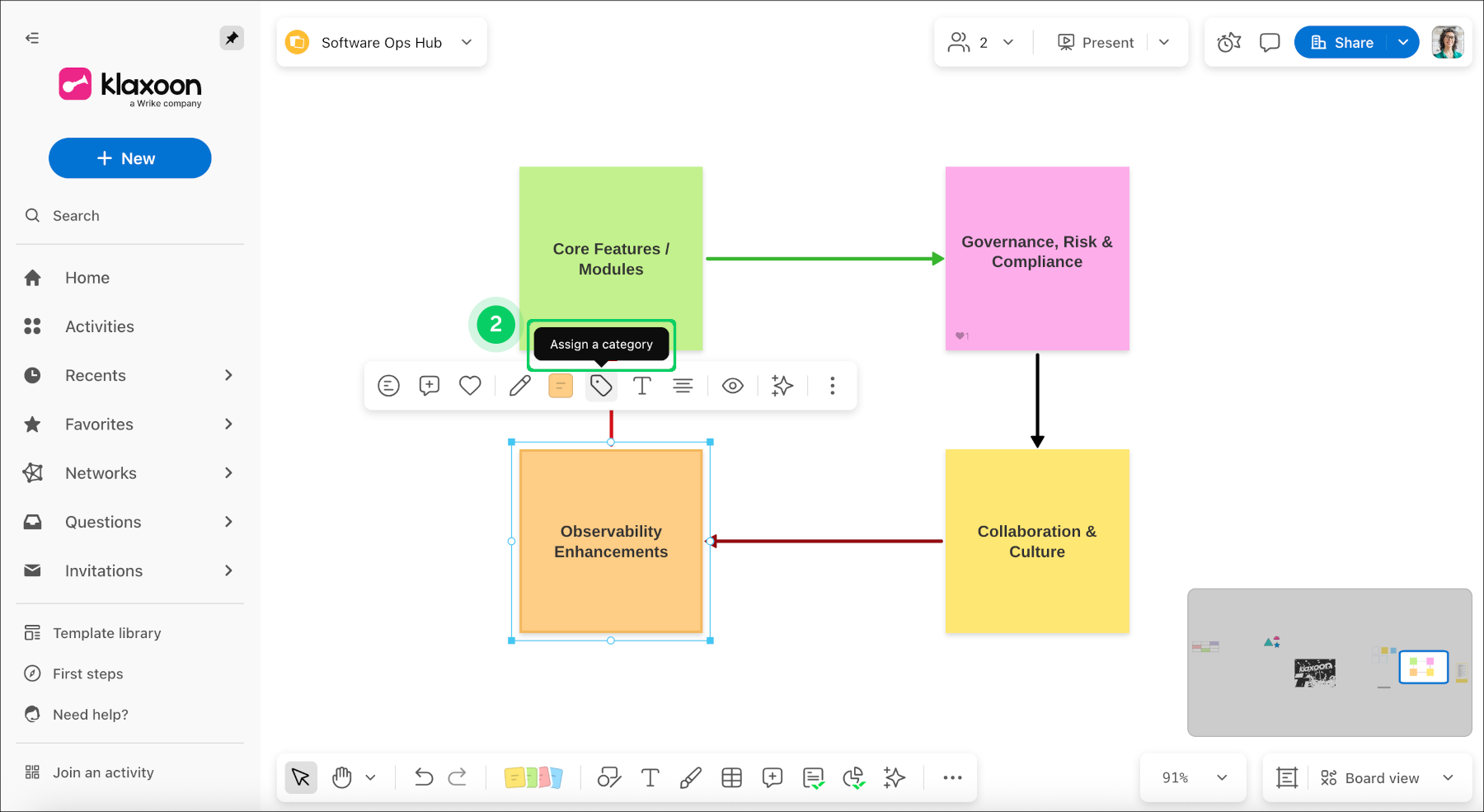Open the timer icon in top bar
The height and width of the screenshot is (812, 1484).
1228,42
